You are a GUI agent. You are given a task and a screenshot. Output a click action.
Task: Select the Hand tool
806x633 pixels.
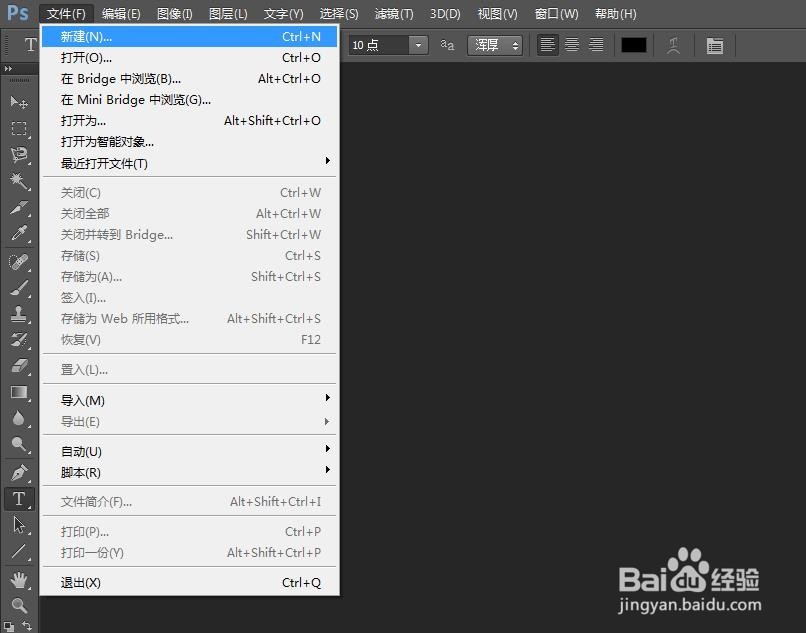[19, 580]
